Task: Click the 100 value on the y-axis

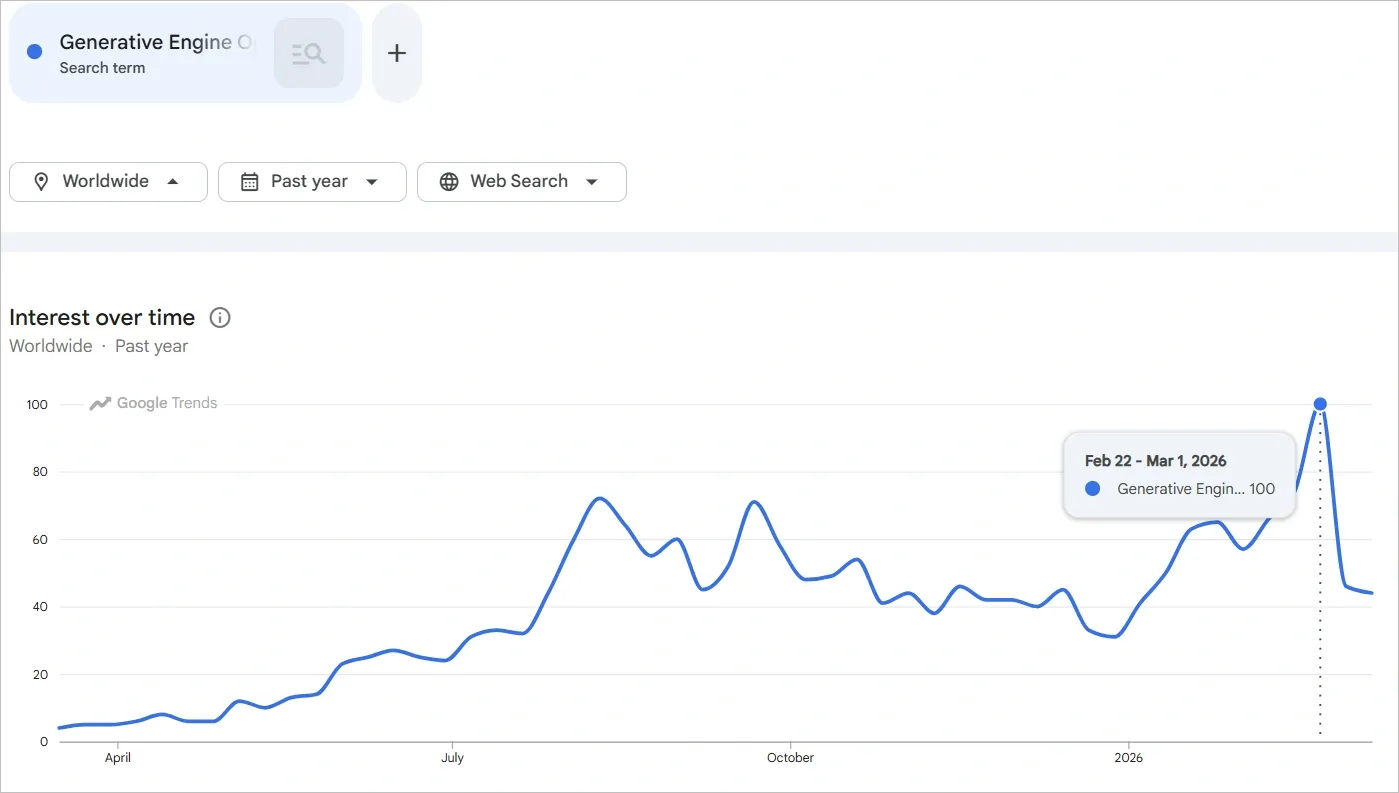Action: pos(36,405)
